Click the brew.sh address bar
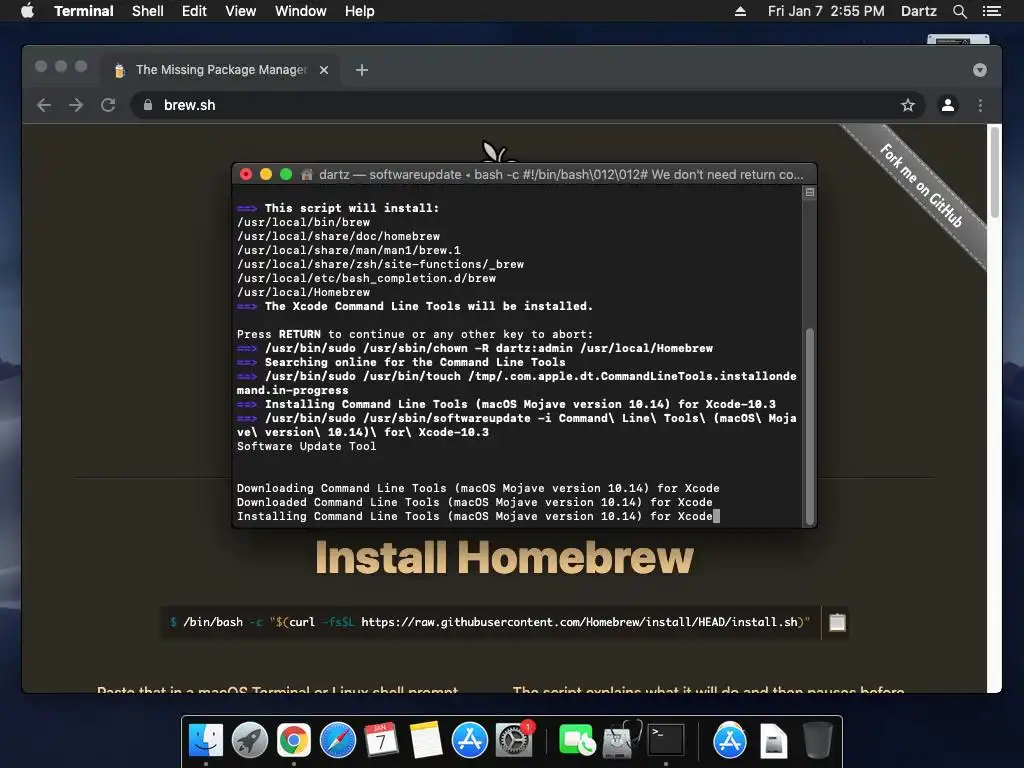 pos(528,105)
